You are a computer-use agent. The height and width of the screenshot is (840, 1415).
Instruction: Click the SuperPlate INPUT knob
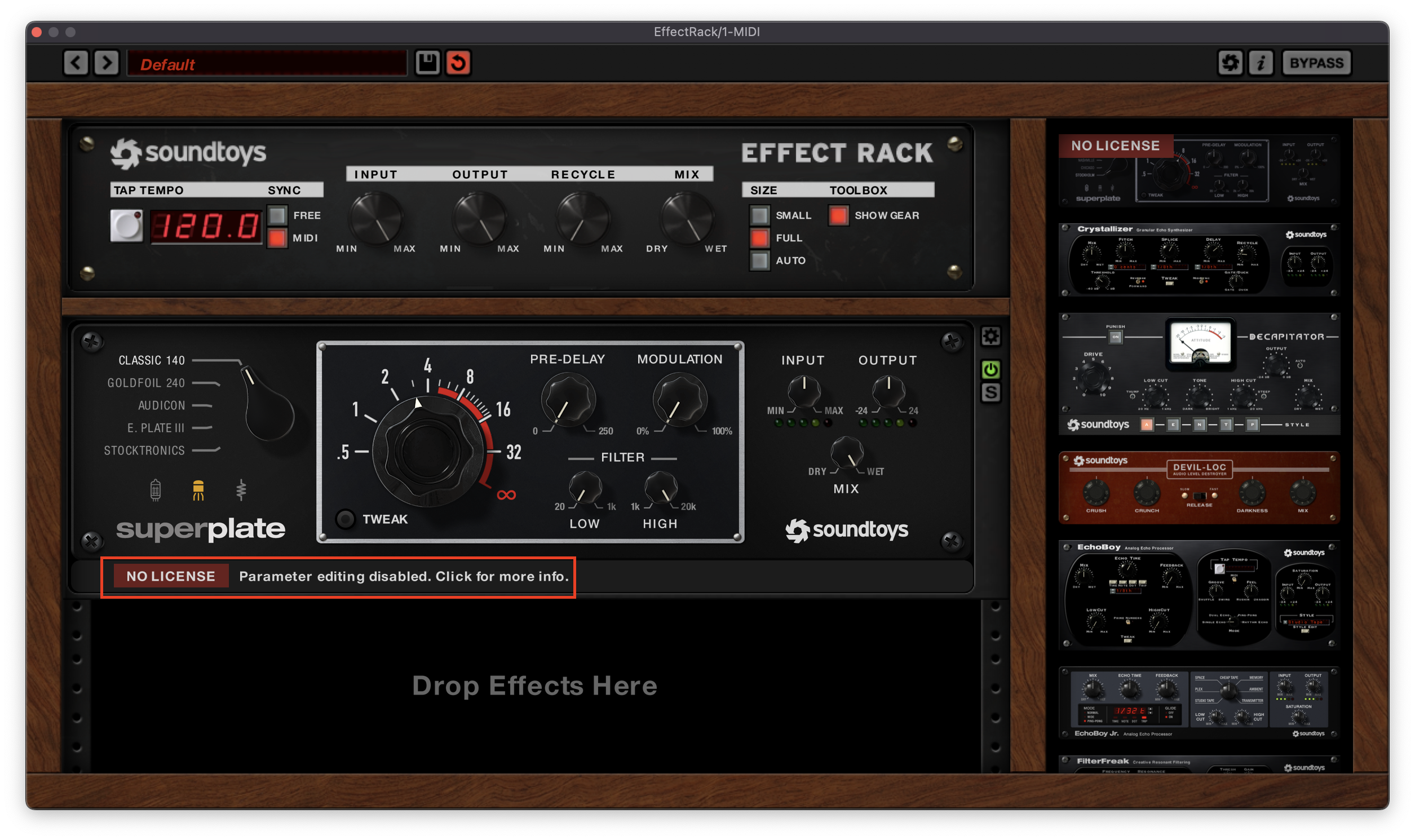804,391
